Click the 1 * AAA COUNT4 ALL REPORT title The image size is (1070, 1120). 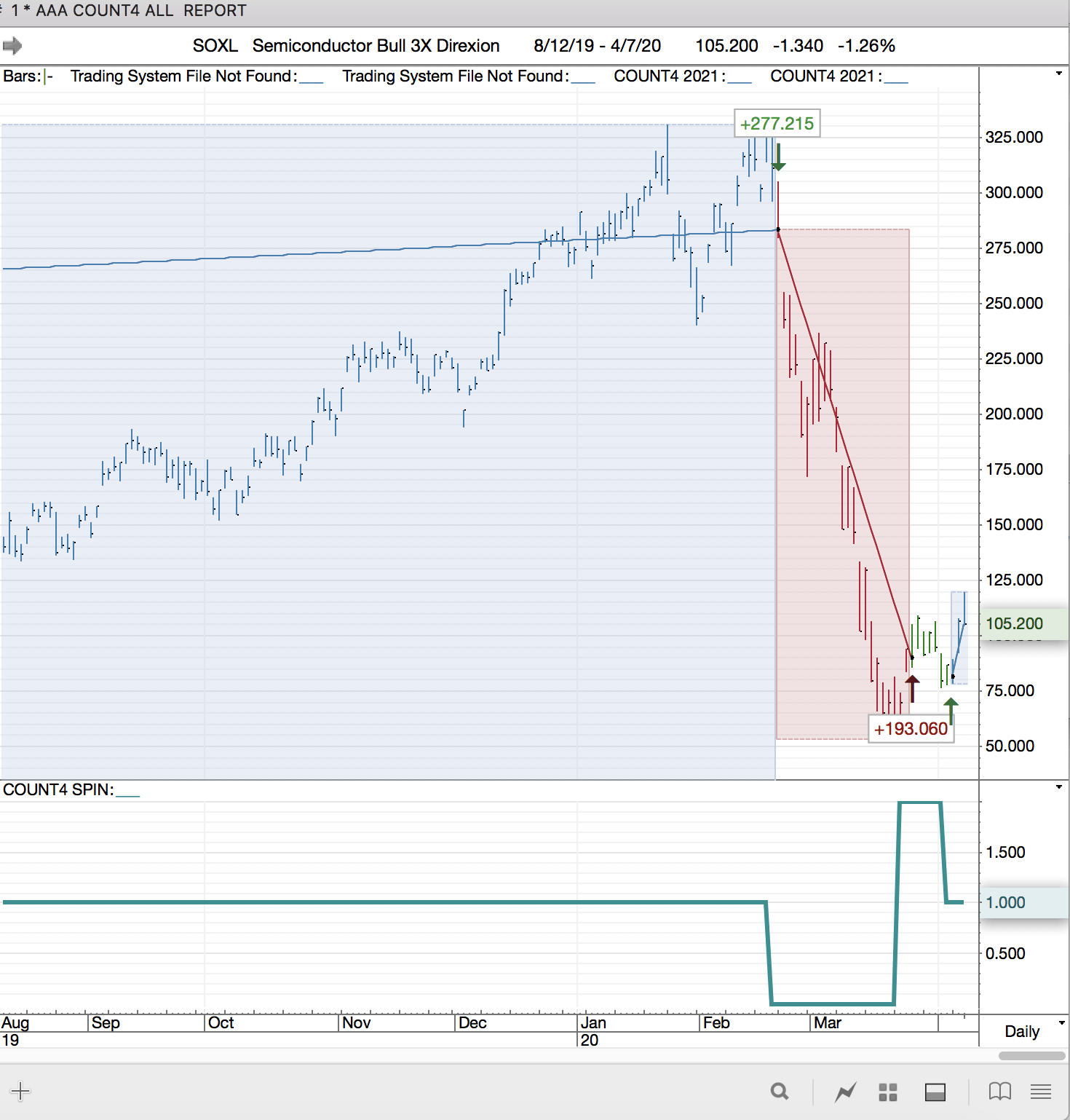click(129, 11)
